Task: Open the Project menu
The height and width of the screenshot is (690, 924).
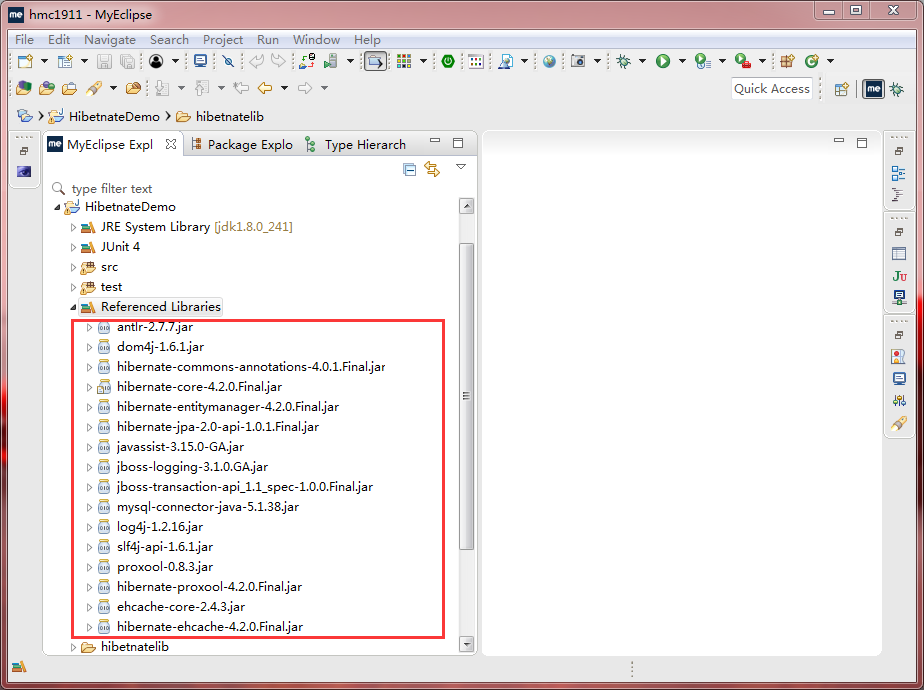Action: 223,39
